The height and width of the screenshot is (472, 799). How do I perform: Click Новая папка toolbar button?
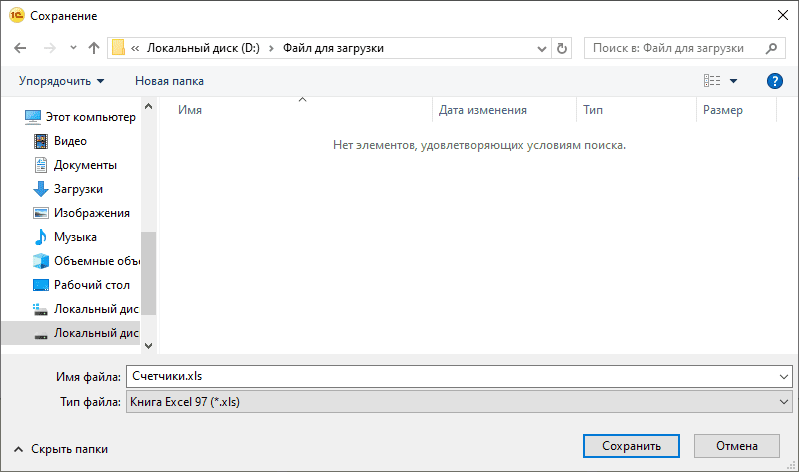169,81
